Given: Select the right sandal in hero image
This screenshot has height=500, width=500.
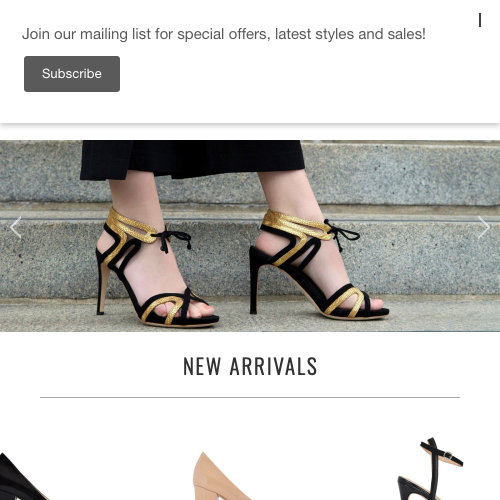Looking at the screenshot, I should (317, 265).
